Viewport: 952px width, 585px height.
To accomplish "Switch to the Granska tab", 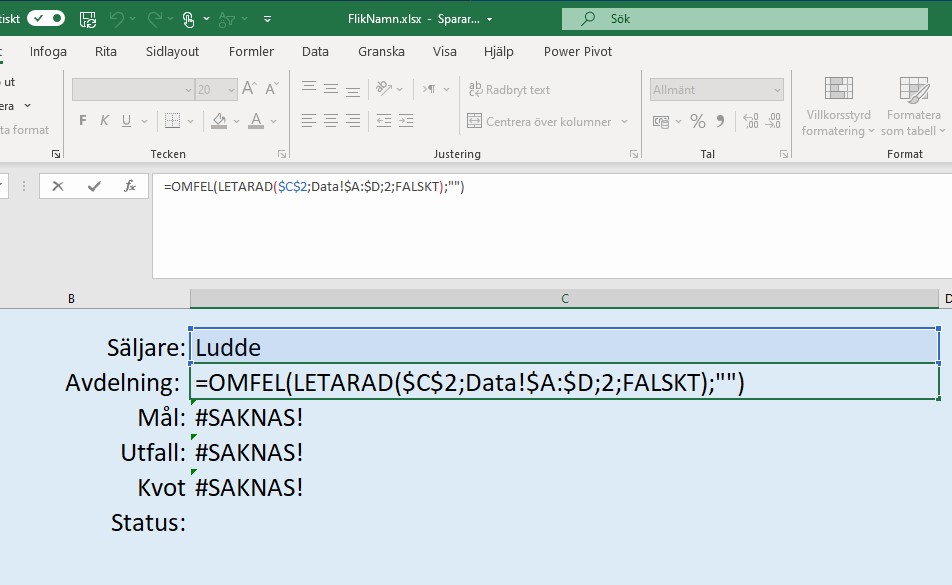I will 381,51.
